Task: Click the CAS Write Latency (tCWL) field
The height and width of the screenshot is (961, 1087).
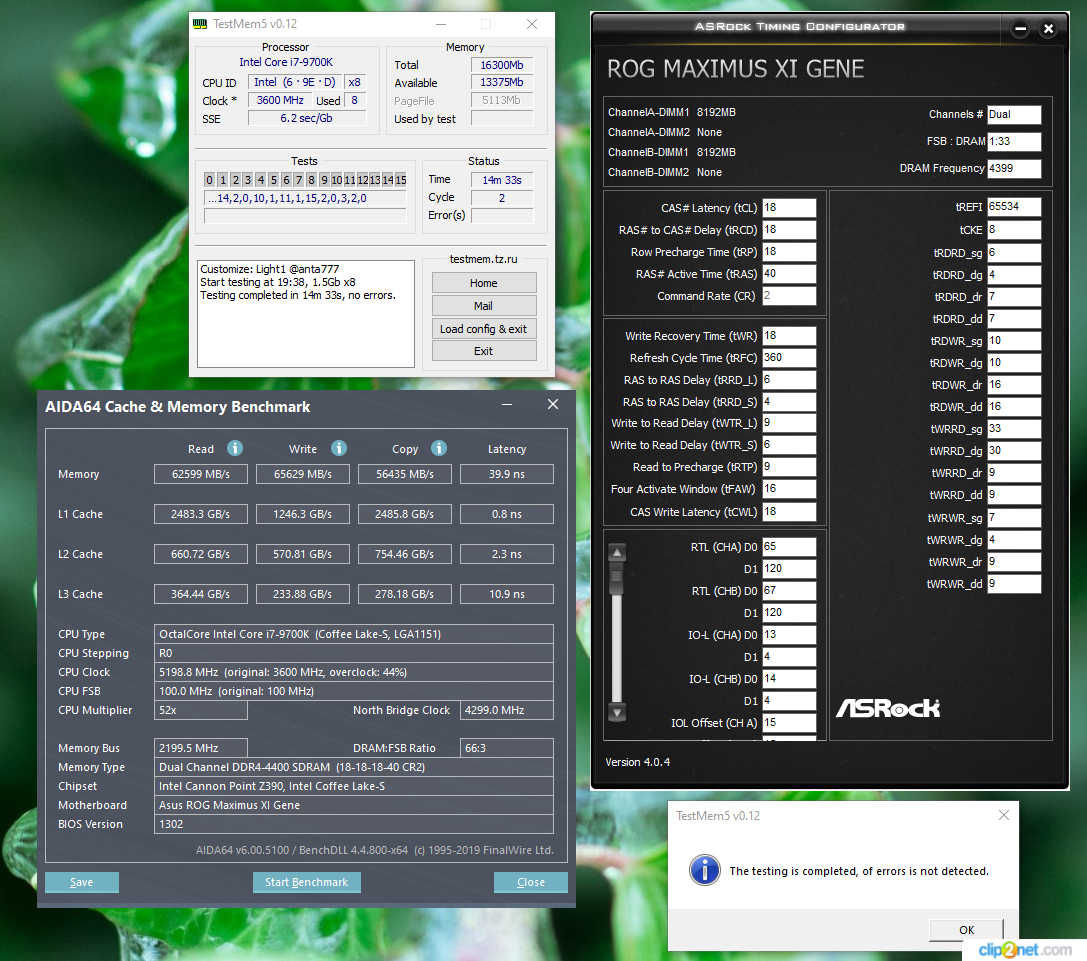Action: [x=789, y=512]
